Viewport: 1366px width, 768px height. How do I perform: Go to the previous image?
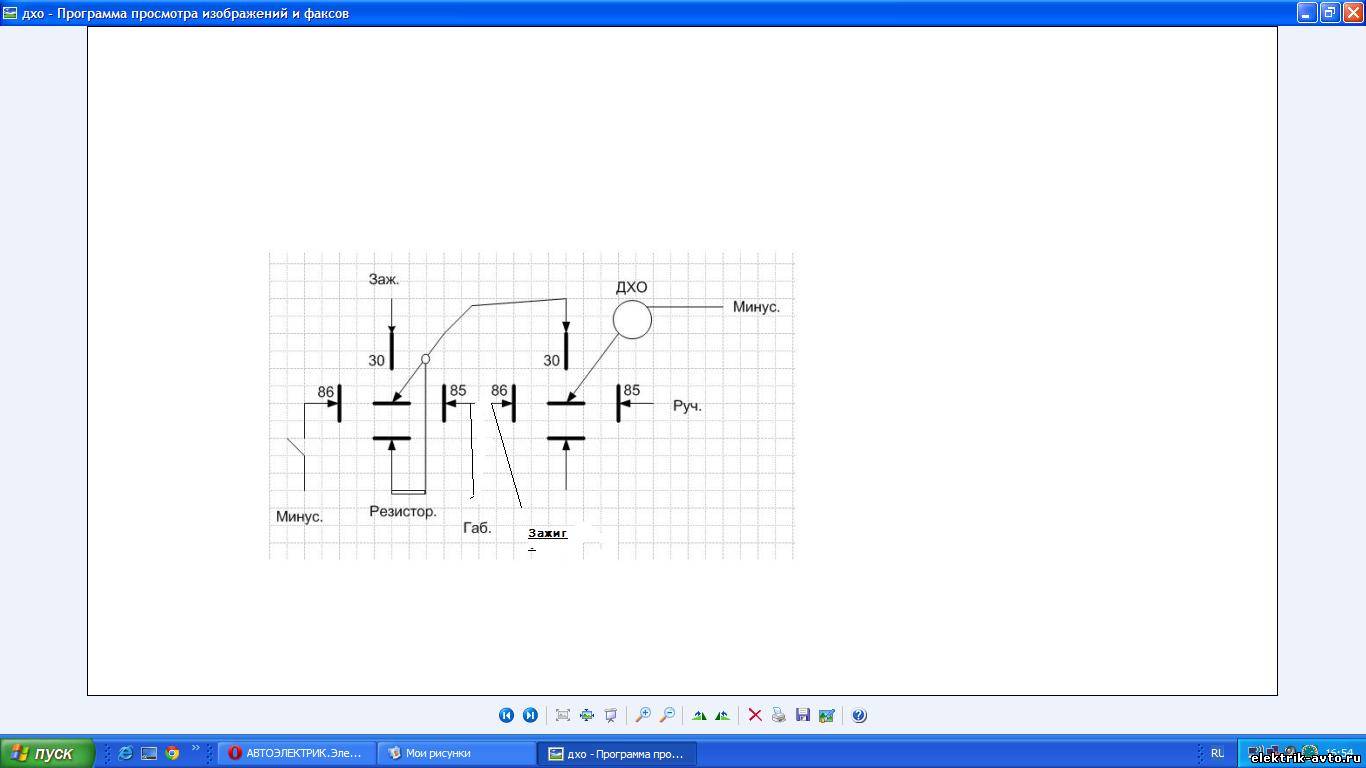coord(506,715)
